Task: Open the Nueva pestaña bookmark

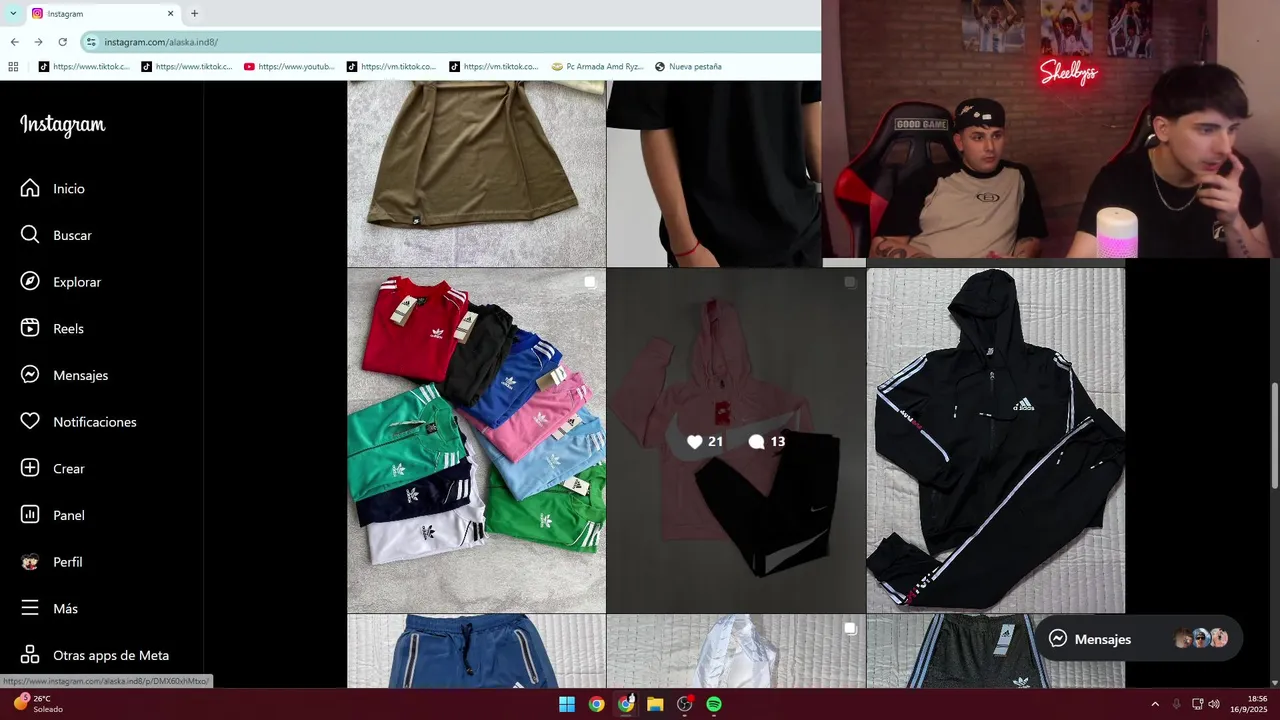Action: (688, 67)
